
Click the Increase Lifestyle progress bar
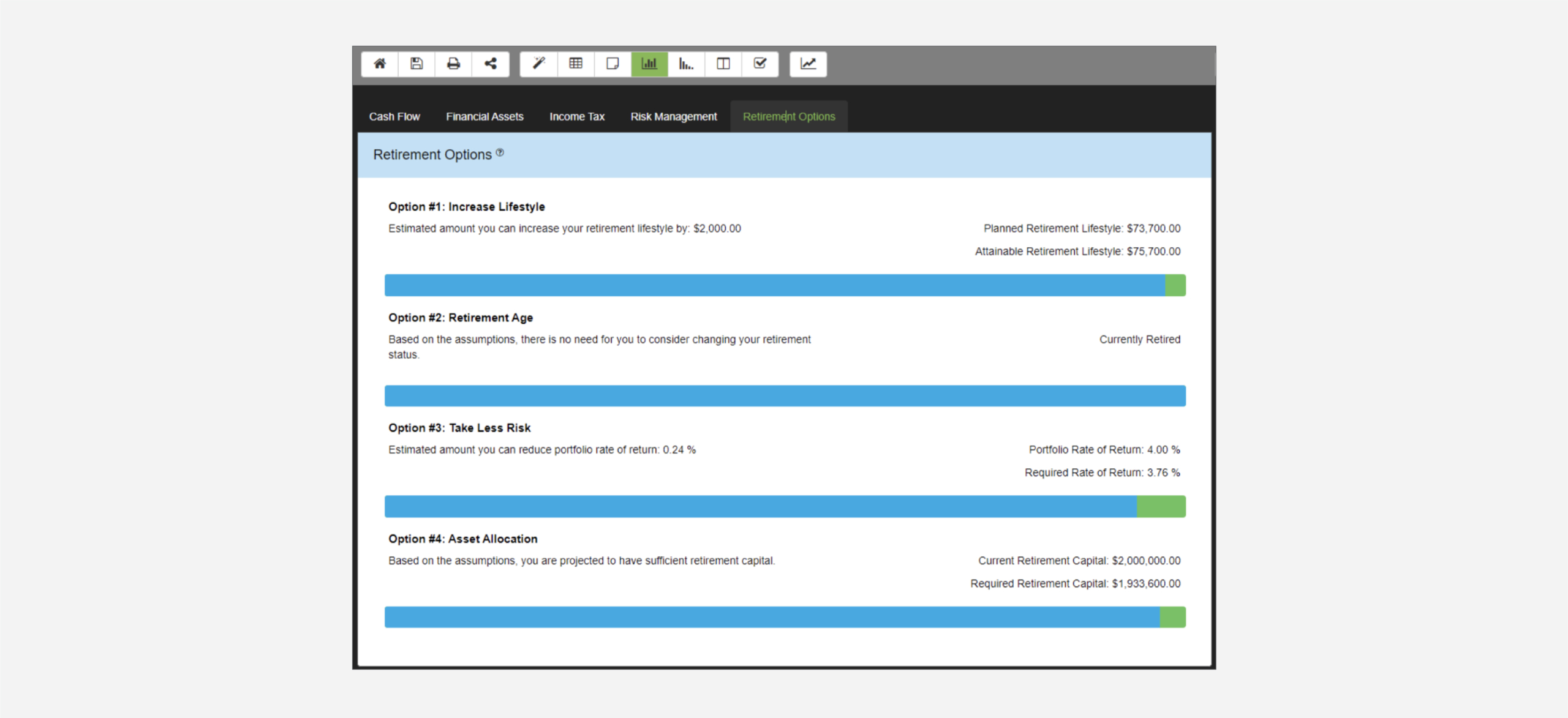774,285
